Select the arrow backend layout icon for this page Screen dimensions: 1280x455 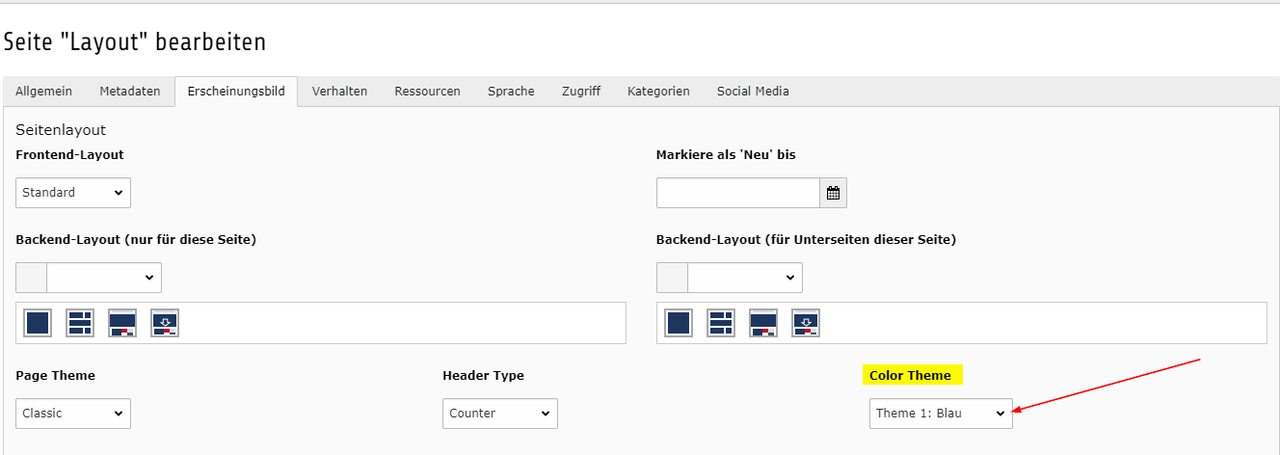click(x=165, y=323)
